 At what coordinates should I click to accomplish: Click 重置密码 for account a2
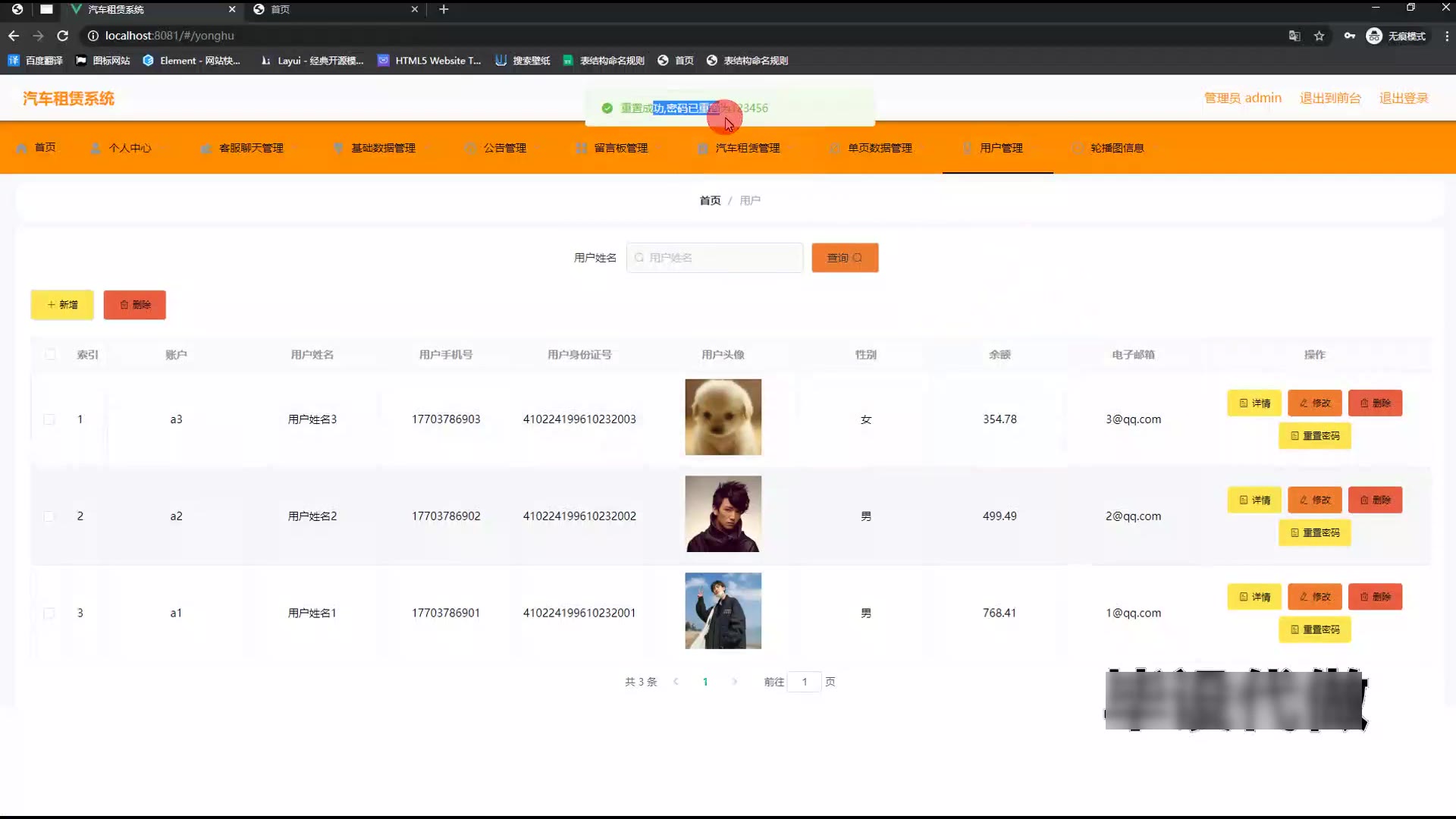1314,533
